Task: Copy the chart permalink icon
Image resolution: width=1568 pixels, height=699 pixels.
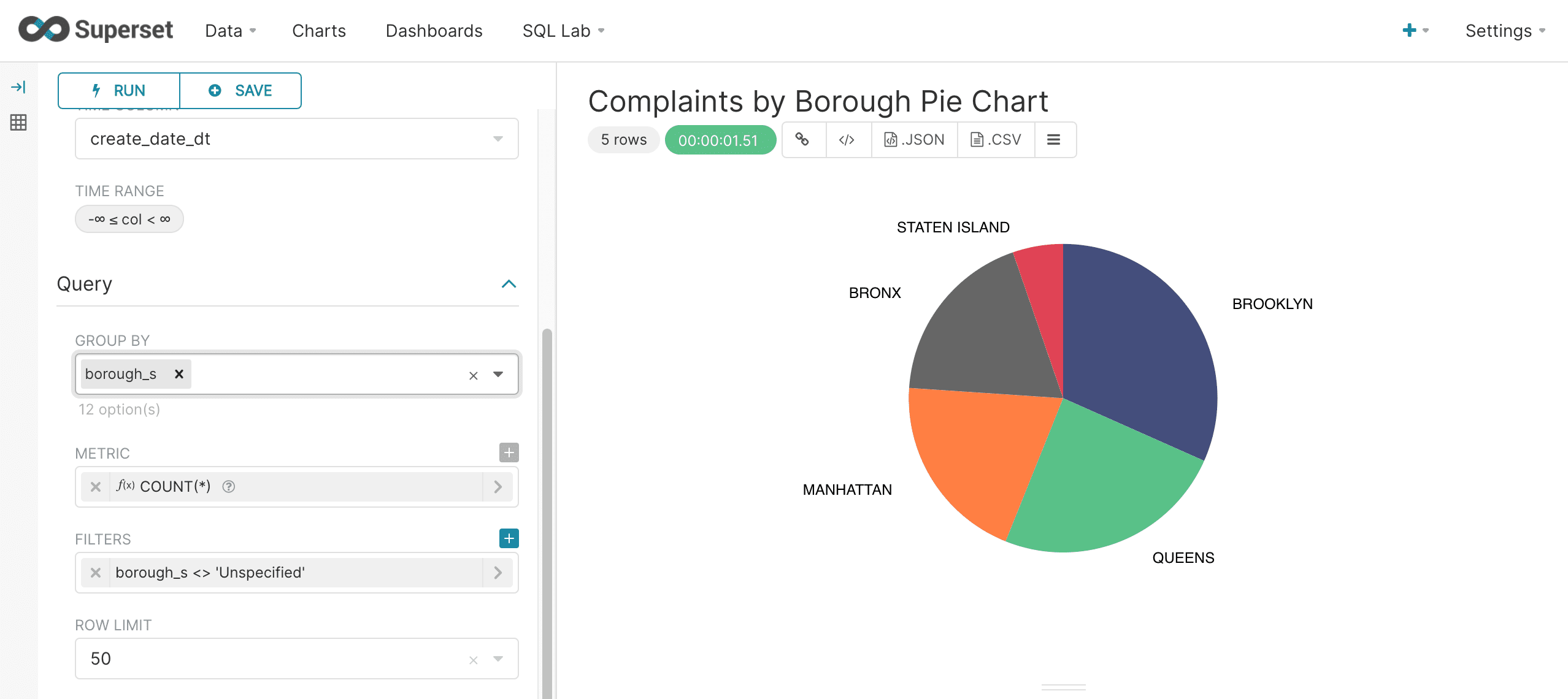Action: click(x=802, y=140)
